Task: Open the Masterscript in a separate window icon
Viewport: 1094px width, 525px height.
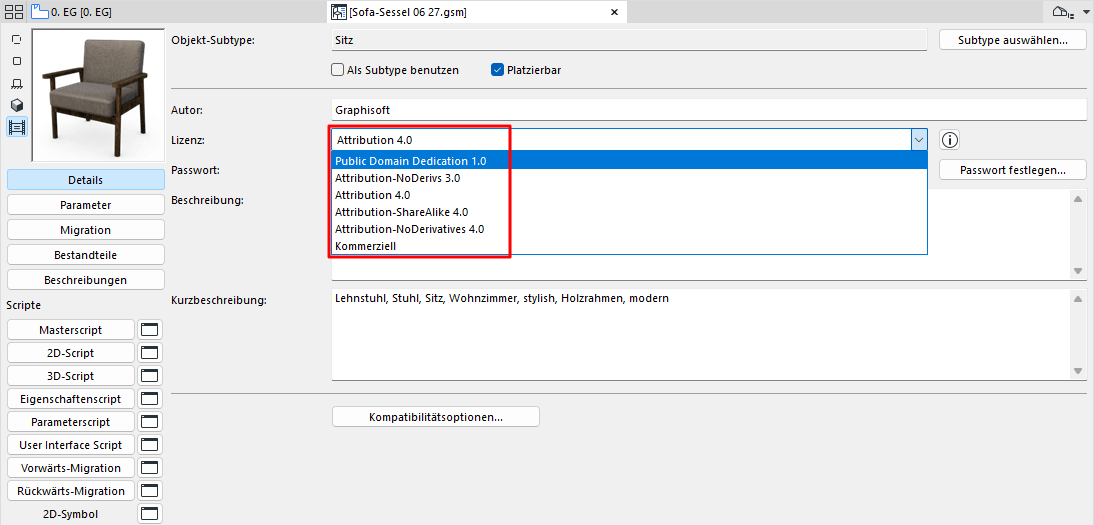Action: click(150, 330)
